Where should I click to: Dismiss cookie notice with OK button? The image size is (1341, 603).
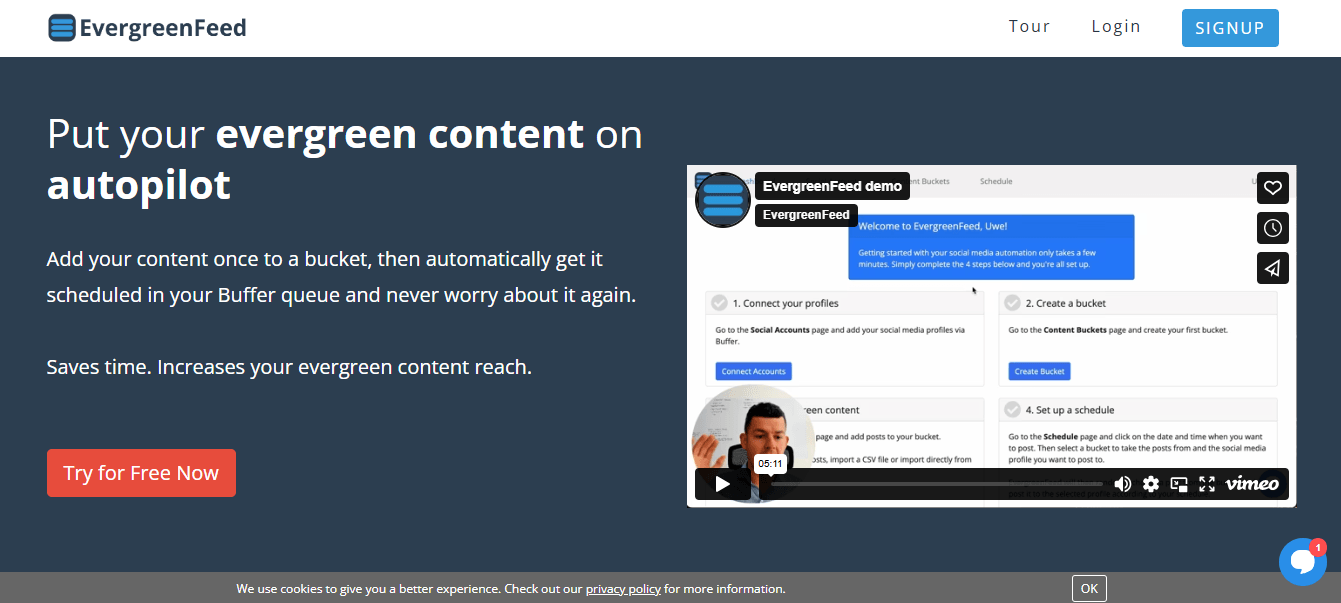coord(1089,589)
